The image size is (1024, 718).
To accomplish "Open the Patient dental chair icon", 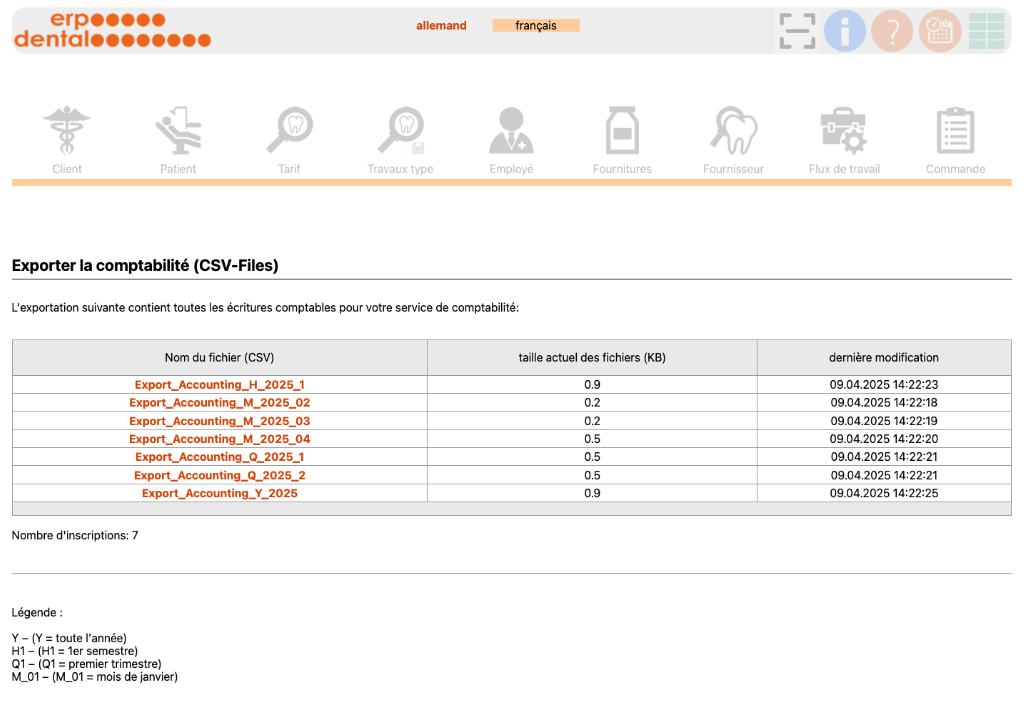I will pos(178,130).
